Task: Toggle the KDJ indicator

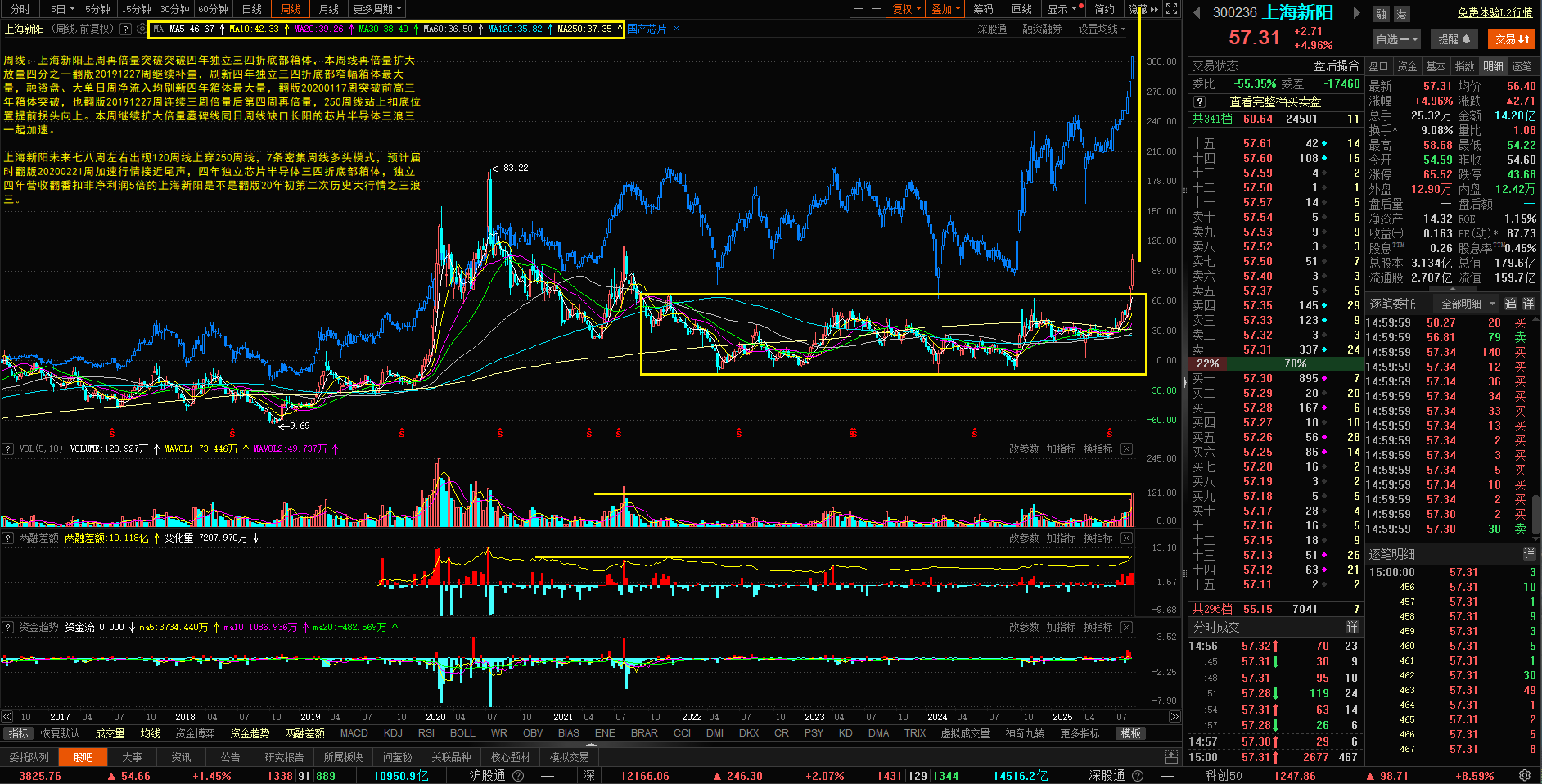Action: click(x=393, y=733)
